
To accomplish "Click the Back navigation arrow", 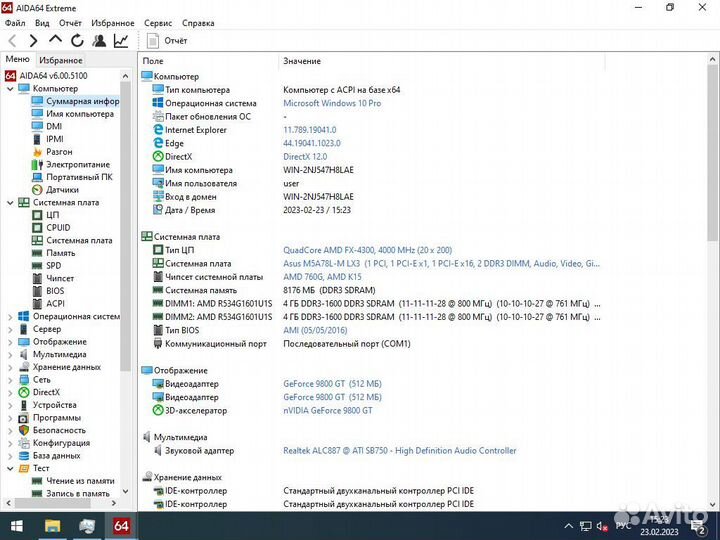I will [12, 41].
